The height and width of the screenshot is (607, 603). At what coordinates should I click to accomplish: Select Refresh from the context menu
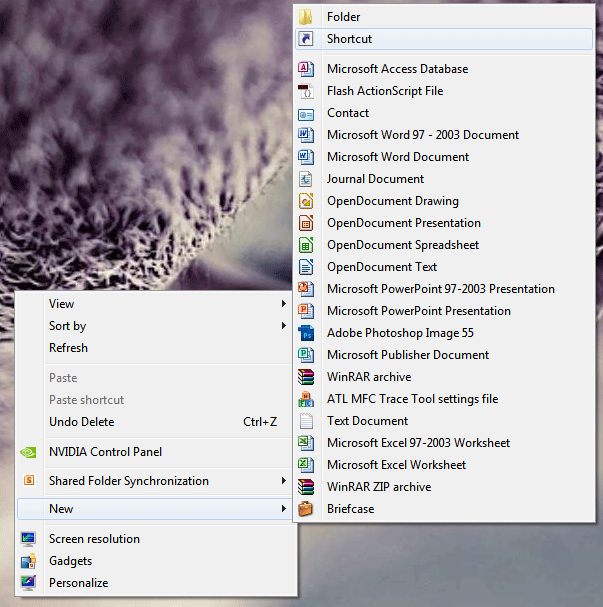156,348
